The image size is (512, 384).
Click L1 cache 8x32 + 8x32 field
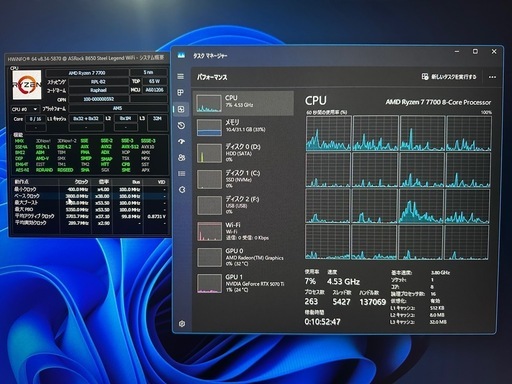point(86,118)
